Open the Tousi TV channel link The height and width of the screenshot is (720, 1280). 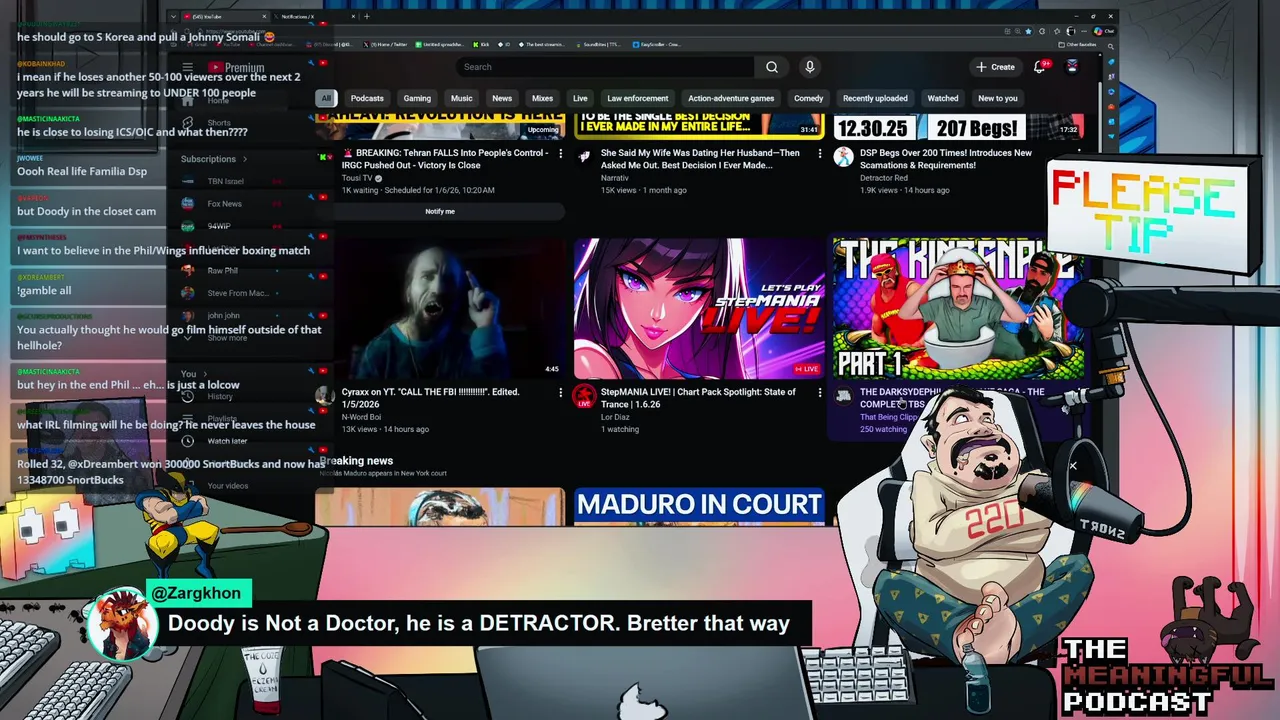click(x=356, y=178)
